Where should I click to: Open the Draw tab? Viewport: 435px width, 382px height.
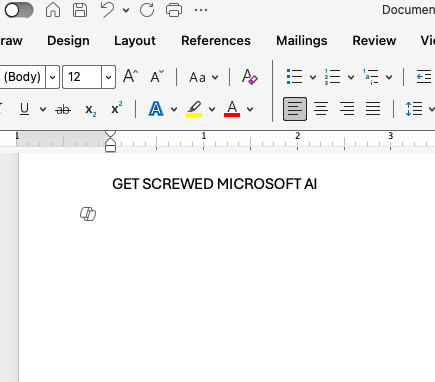[x=11, y=41]
